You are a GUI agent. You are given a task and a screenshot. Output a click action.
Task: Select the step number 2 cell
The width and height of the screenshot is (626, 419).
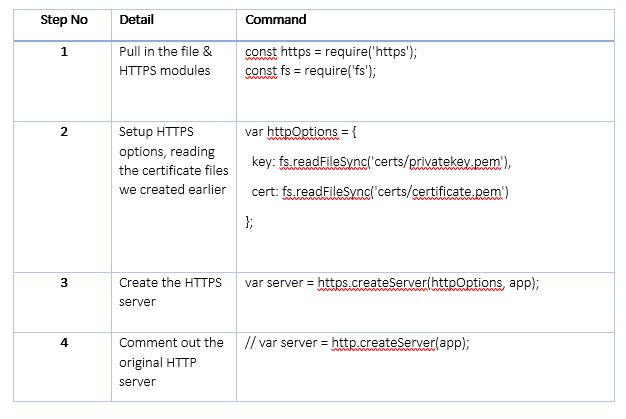[x=64, y=131]
